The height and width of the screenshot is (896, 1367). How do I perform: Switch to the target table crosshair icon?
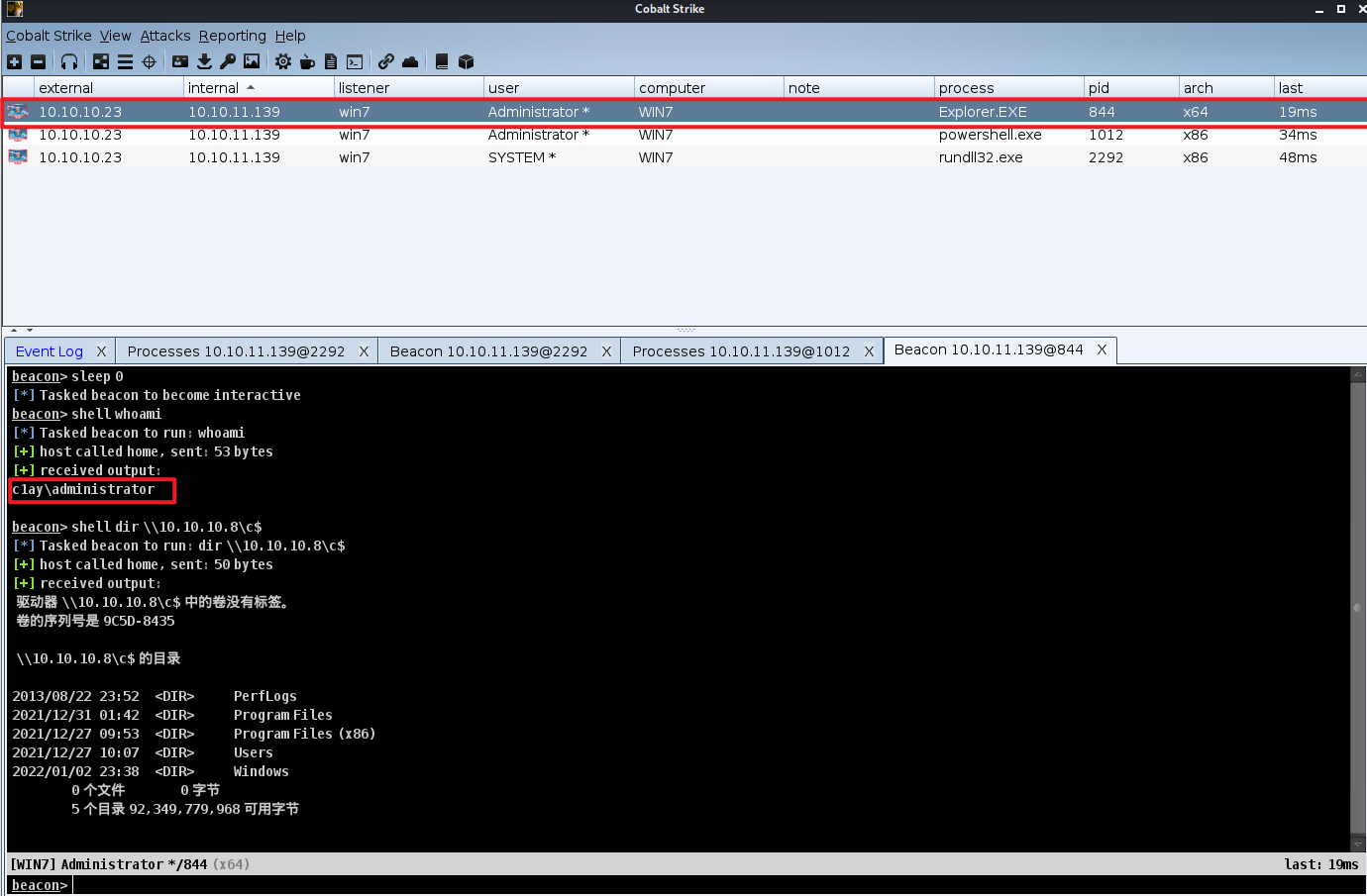coord(149,61)
